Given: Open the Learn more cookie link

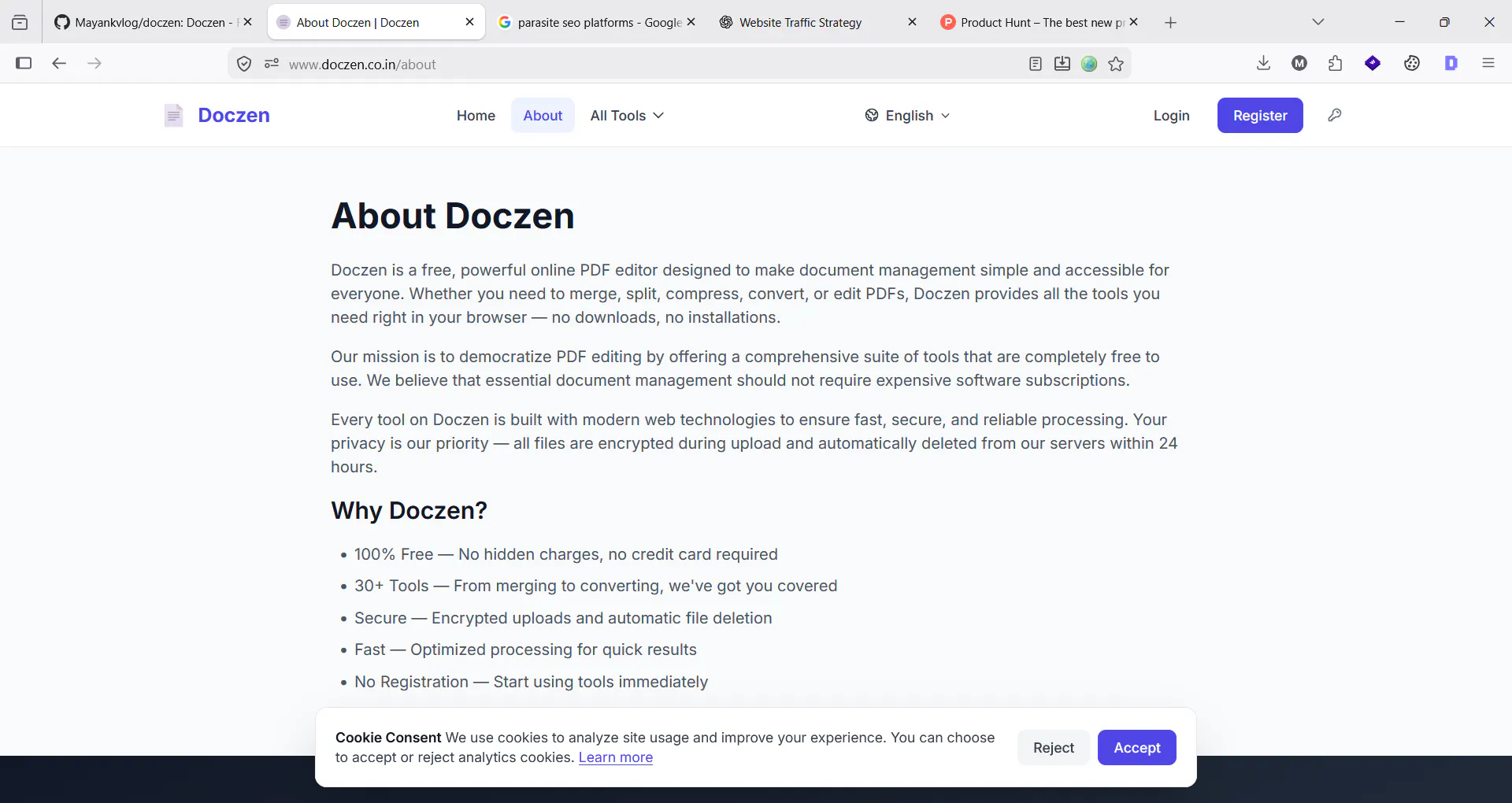Looking at the screenshot, I should click(x=616, y=757).
